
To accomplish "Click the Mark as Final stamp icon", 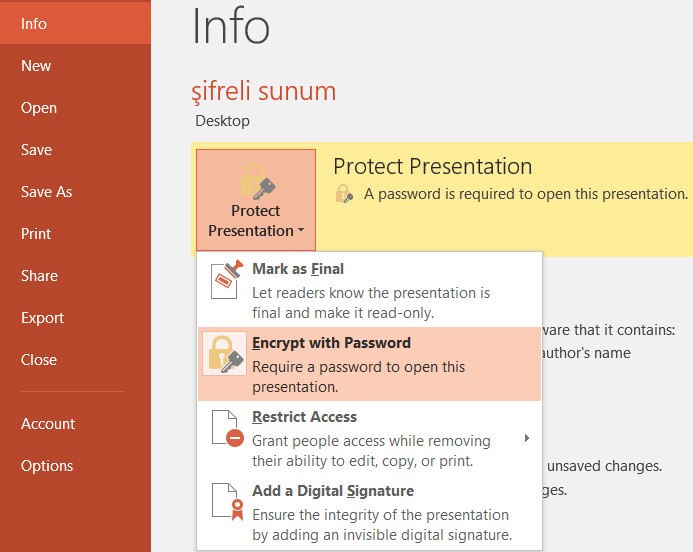I will pos(227,279).
